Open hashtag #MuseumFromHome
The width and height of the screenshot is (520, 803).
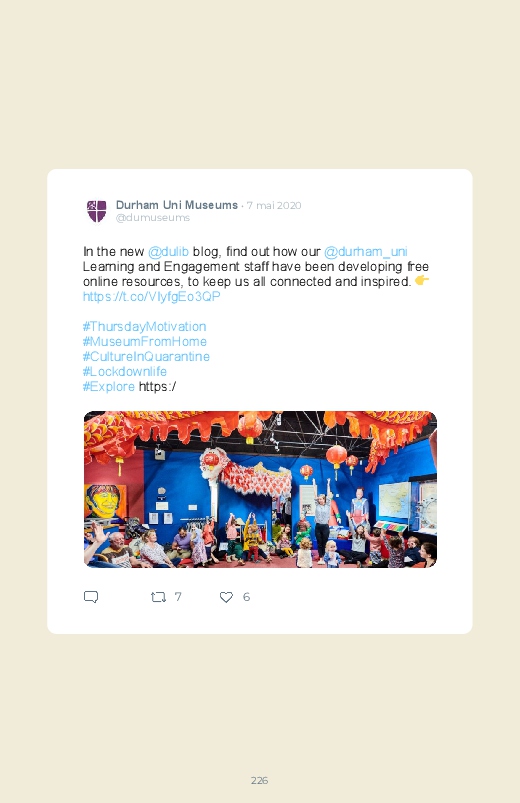[x=145, y=341]
